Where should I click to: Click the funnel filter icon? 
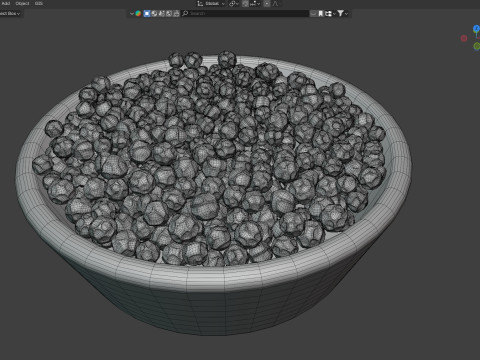point(340,13)
